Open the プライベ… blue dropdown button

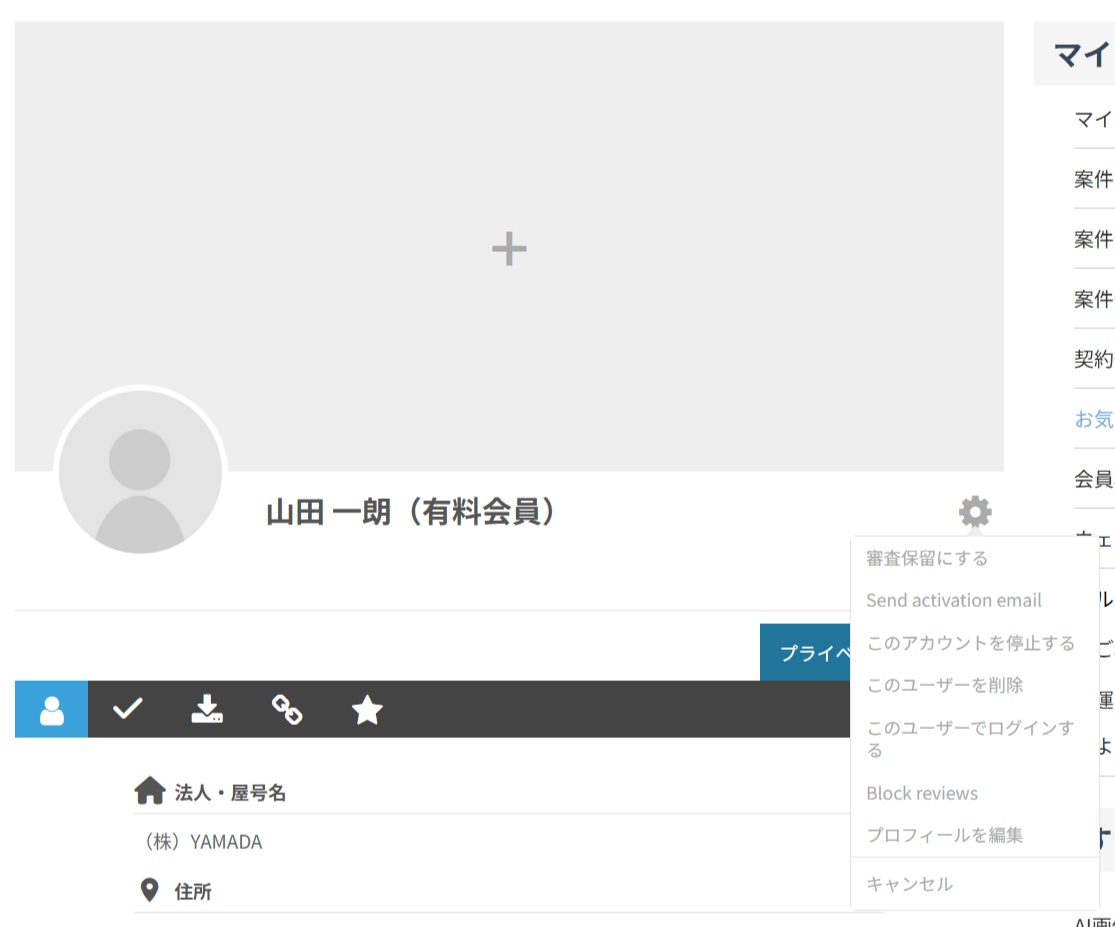pos(806,653)
